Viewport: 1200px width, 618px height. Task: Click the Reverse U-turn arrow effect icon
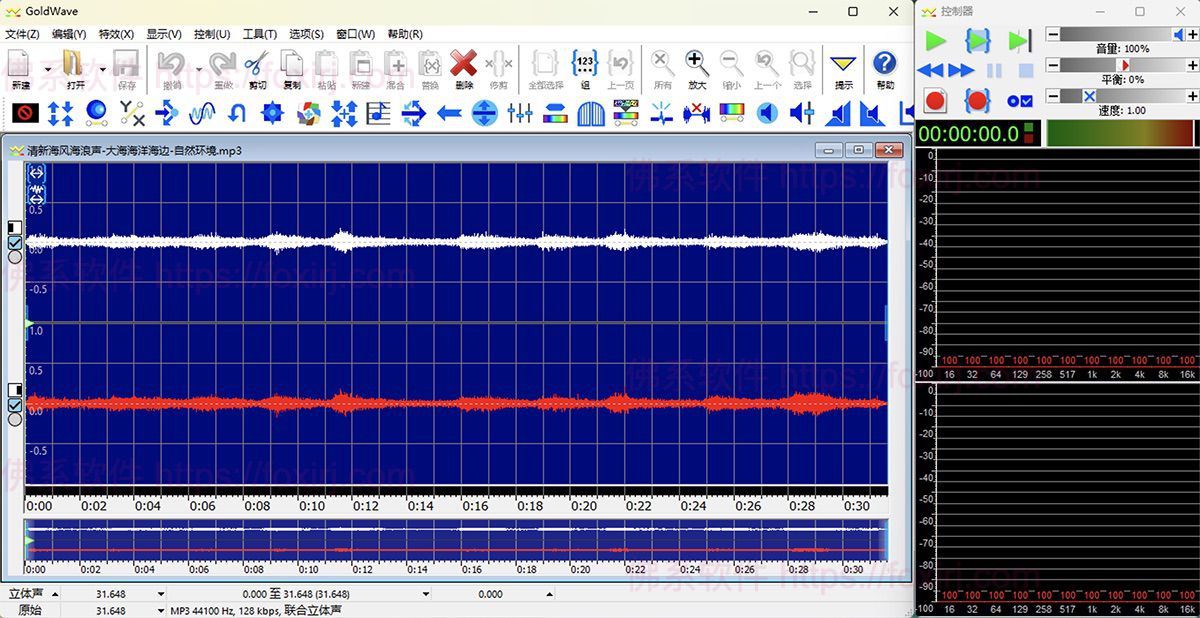[x=237, y=113]
